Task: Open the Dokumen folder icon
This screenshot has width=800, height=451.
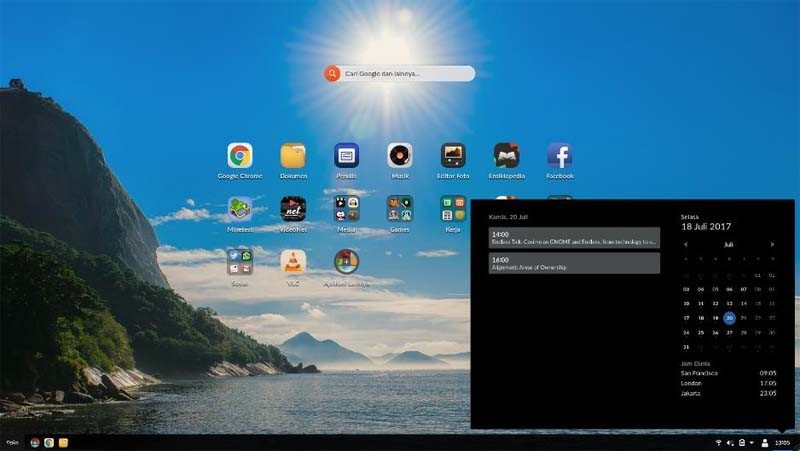Action: coord(293,156)
